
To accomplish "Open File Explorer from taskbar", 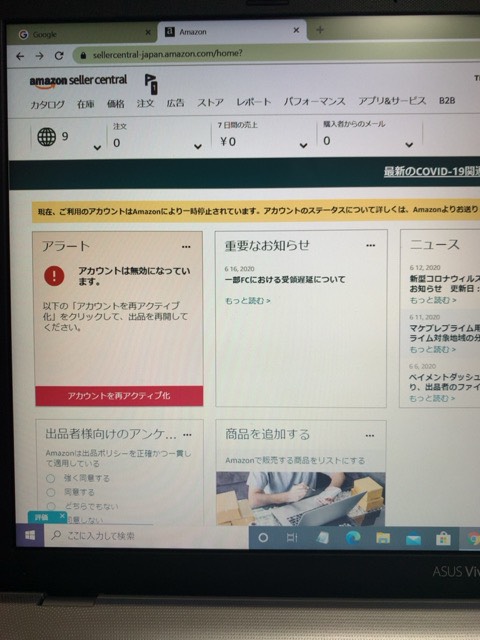I will [383, 538].
